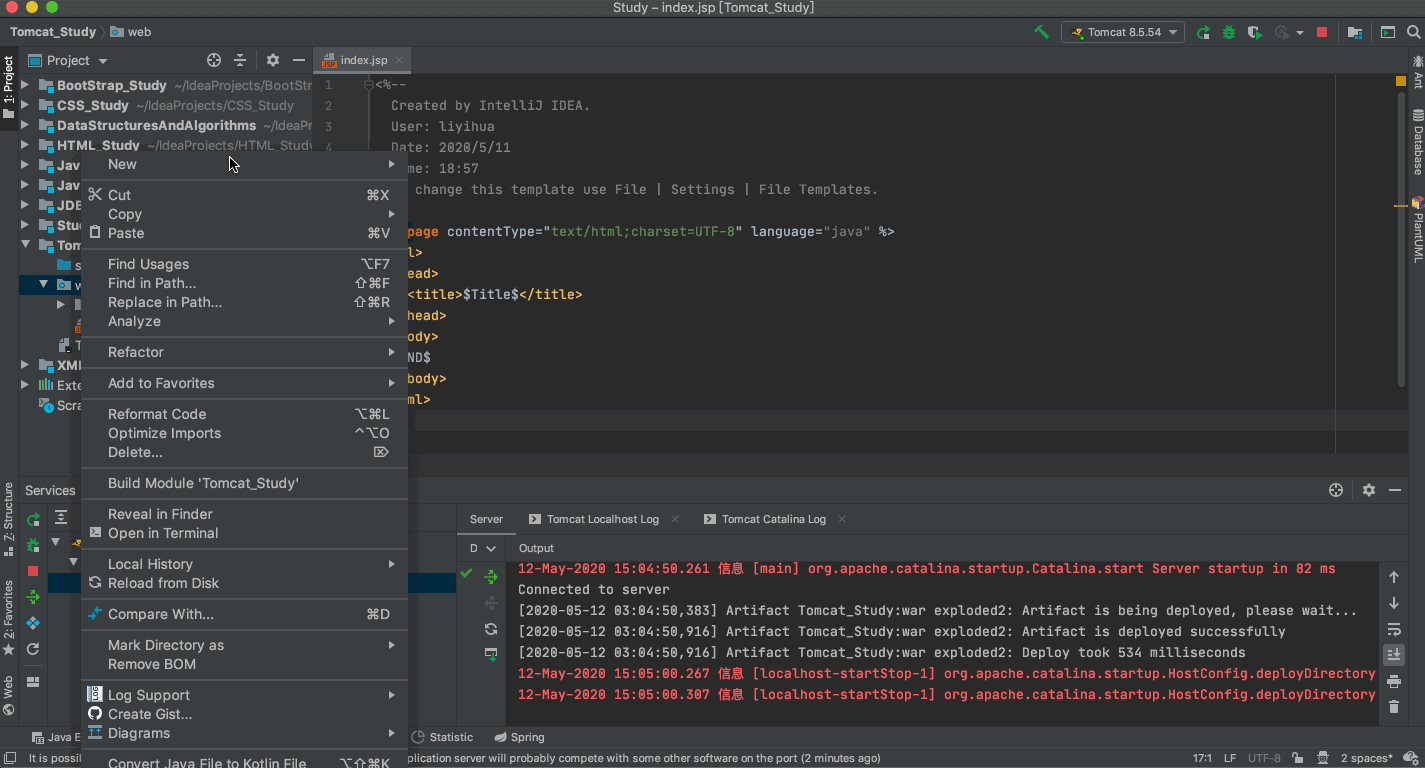This screenshot has height=768, width=1425.
Task: Click the Run Anything toolbar icon
Action: (x=1388, y=32)
